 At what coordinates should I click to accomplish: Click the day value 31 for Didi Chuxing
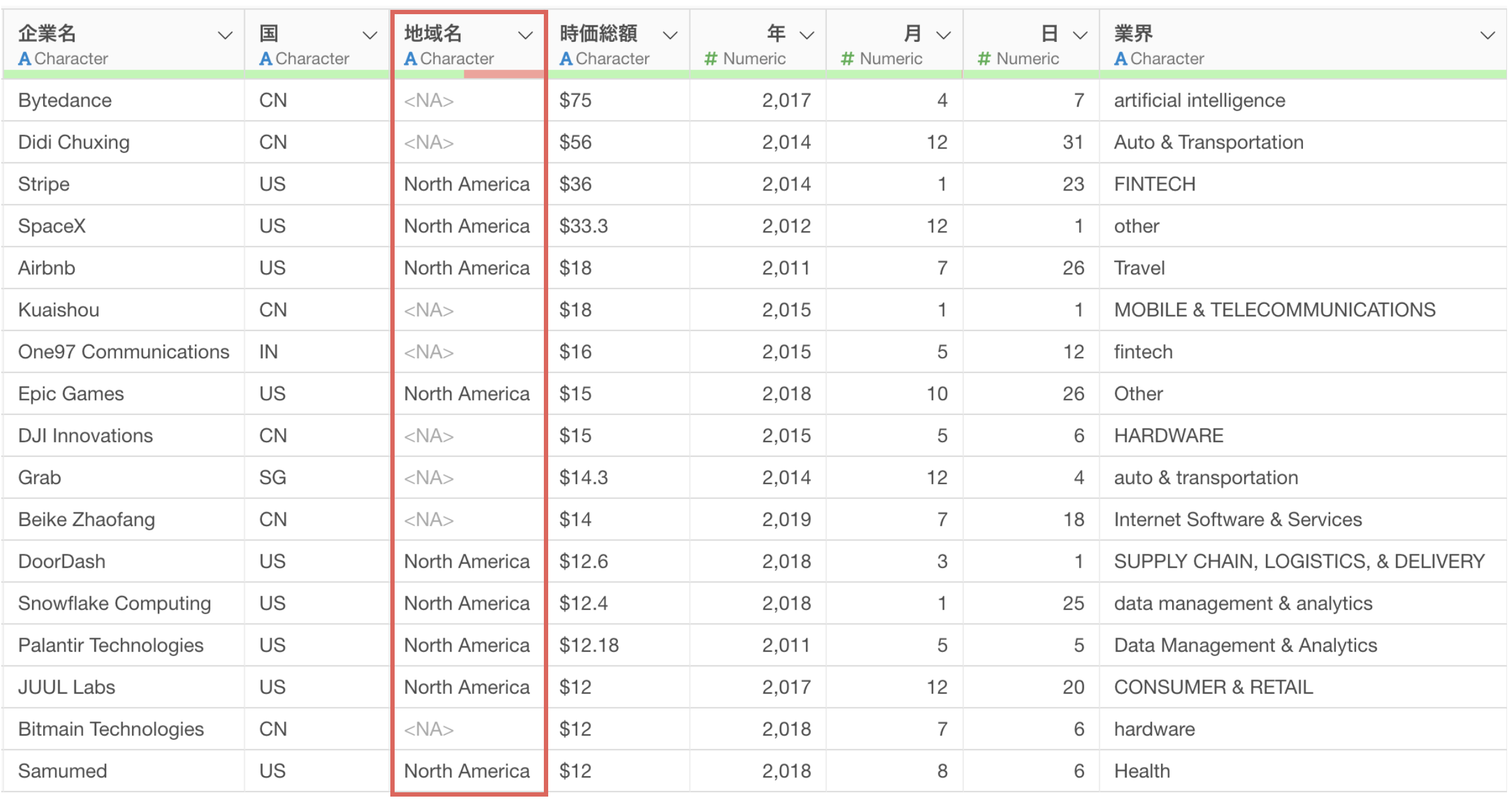(1031, 142)
